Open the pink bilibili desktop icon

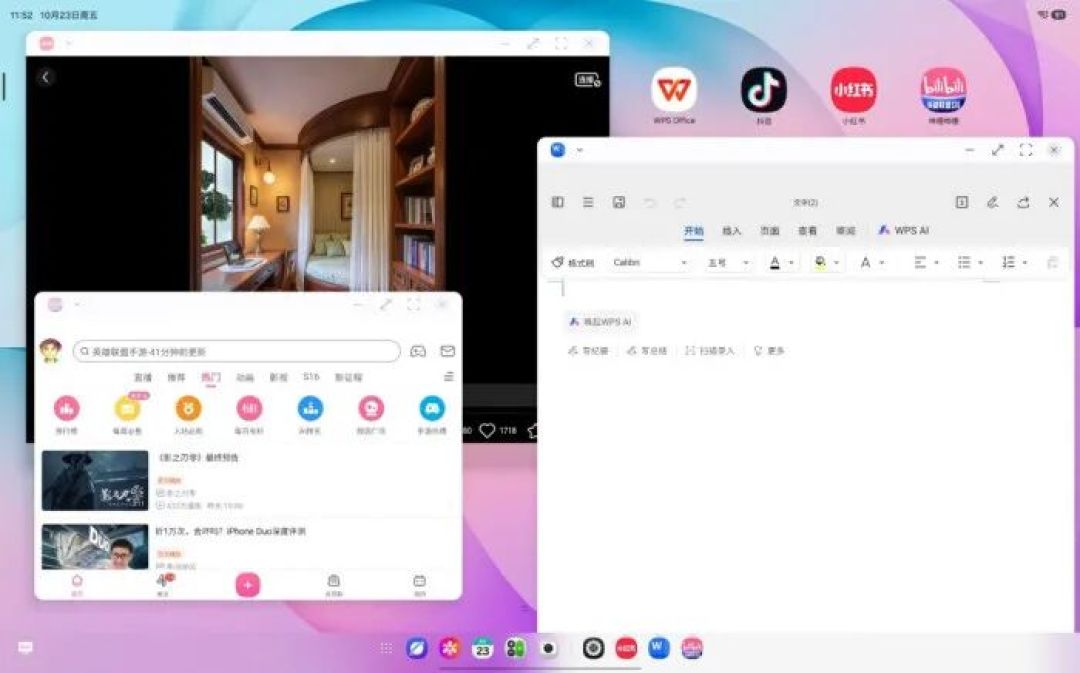[943, 90]
